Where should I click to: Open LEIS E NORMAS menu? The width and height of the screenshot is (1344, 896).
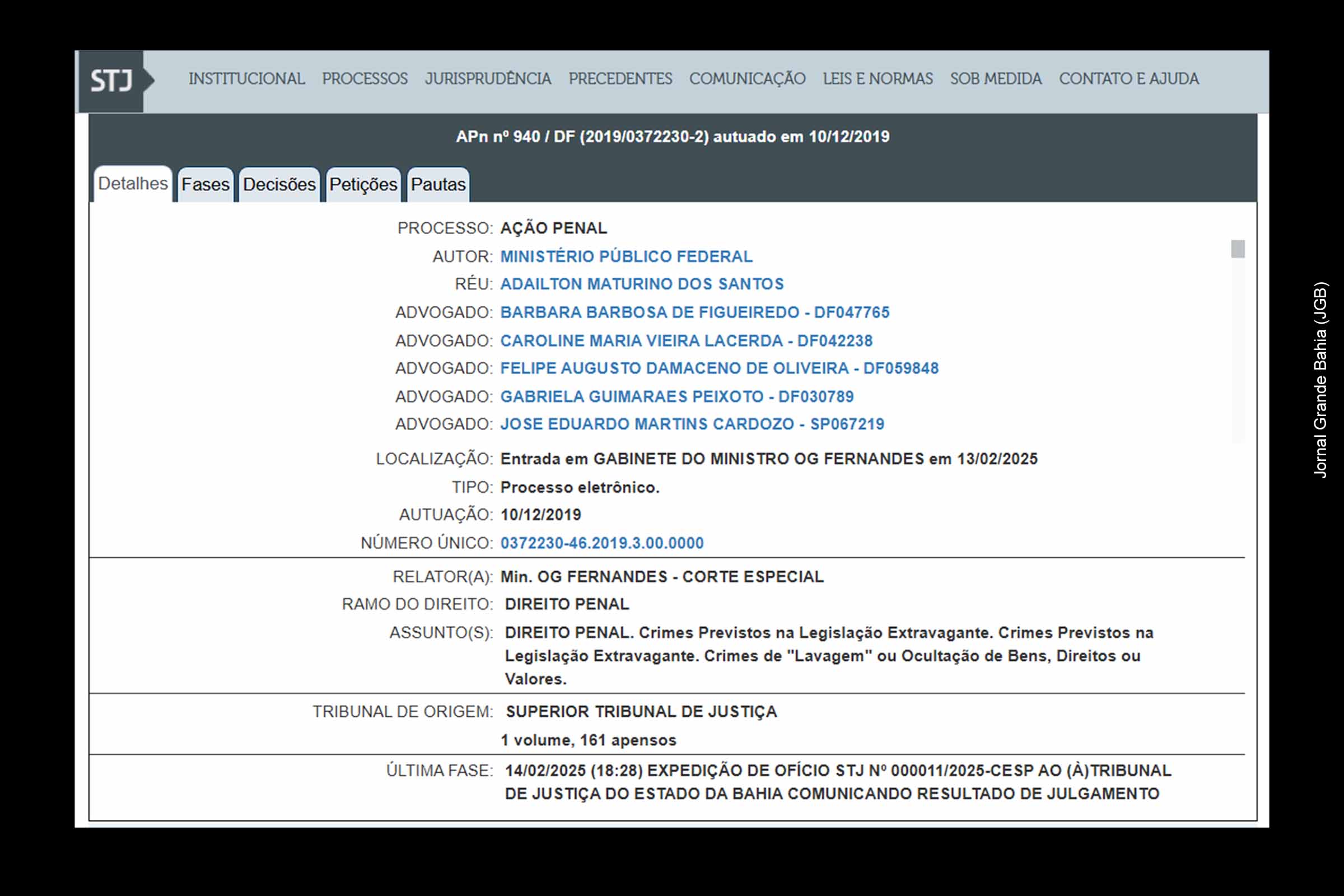pyautogui.click(x=877, y=79)
